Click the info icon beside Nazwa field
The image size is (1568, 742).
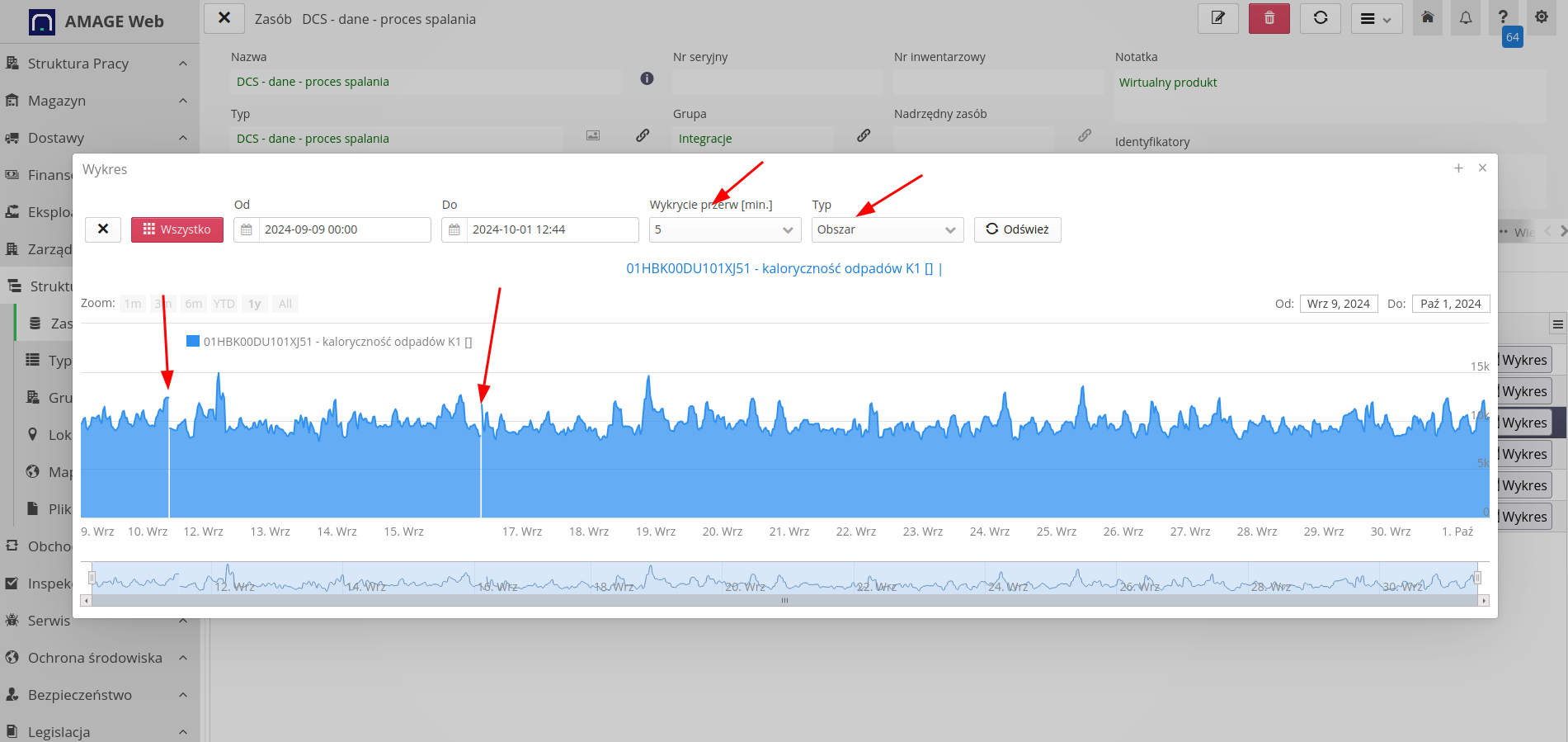coord(647,78)
